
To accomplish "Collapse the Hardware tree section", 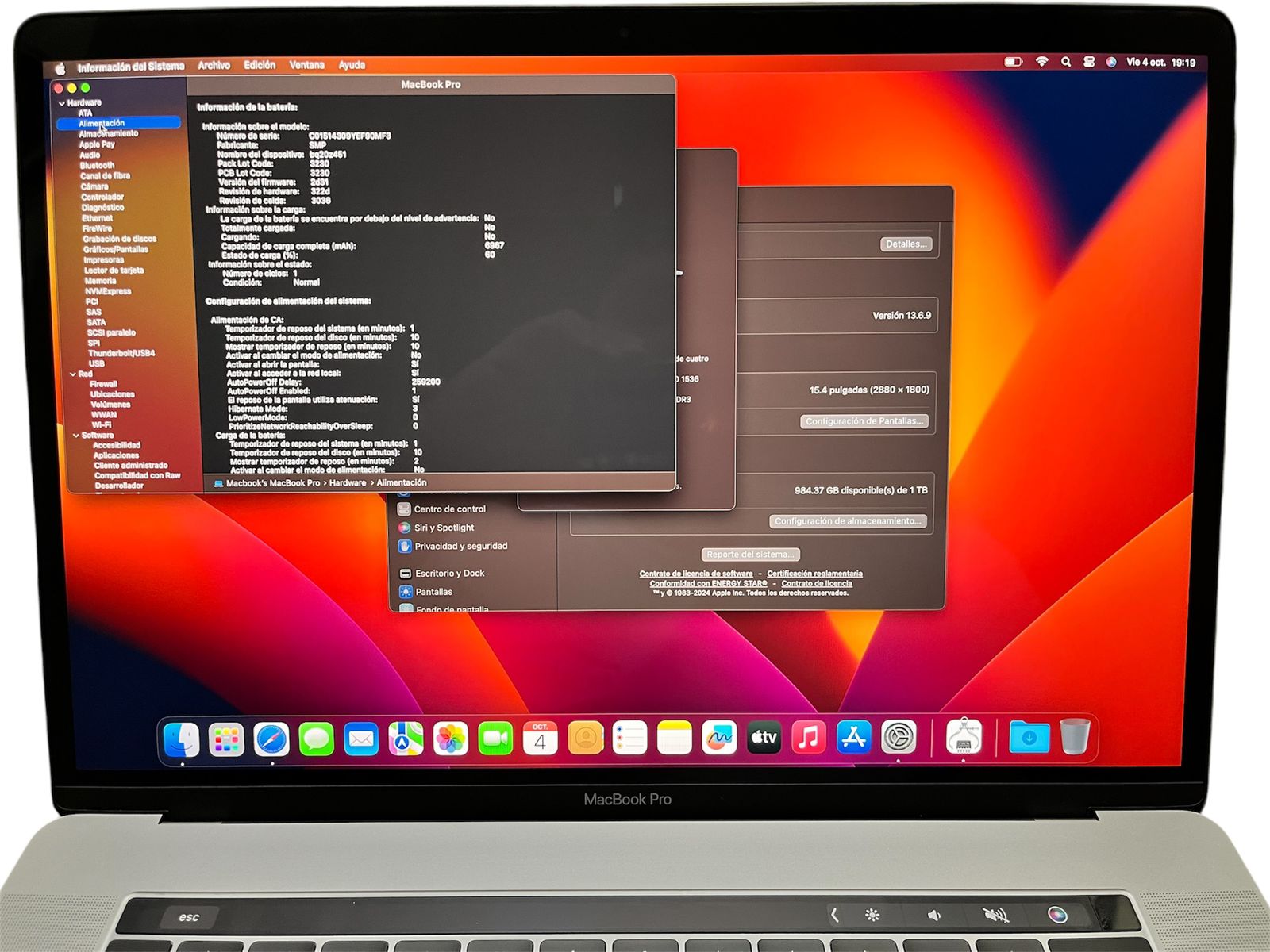I will 62,103.
